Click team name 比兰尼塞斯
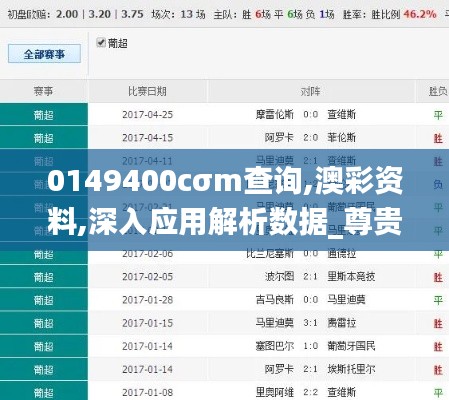Viewport: 449px width, 400px height. (270, 254)
